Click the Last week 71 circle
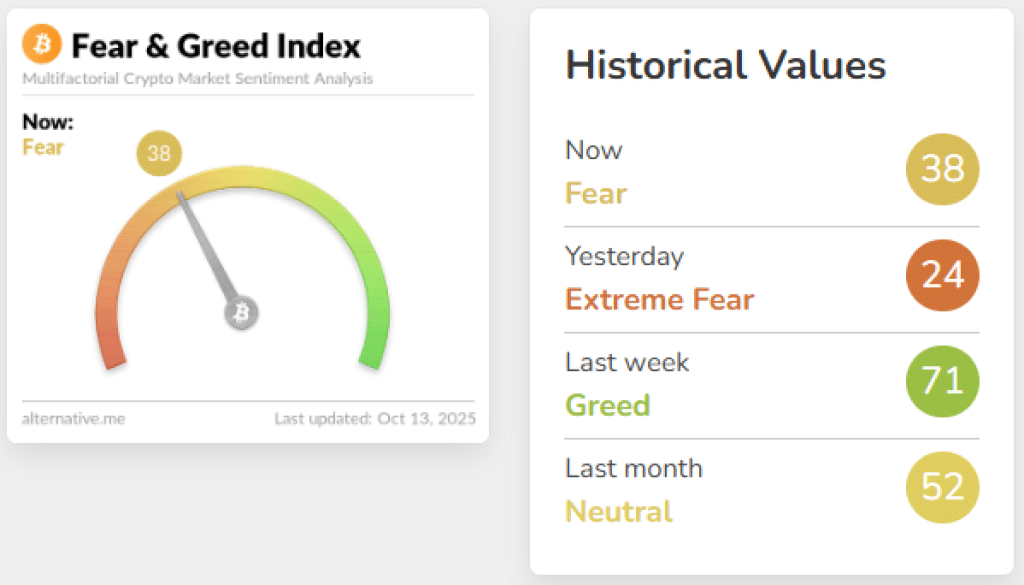Viewport: 1024px width, 585px height. coord(942,381)
